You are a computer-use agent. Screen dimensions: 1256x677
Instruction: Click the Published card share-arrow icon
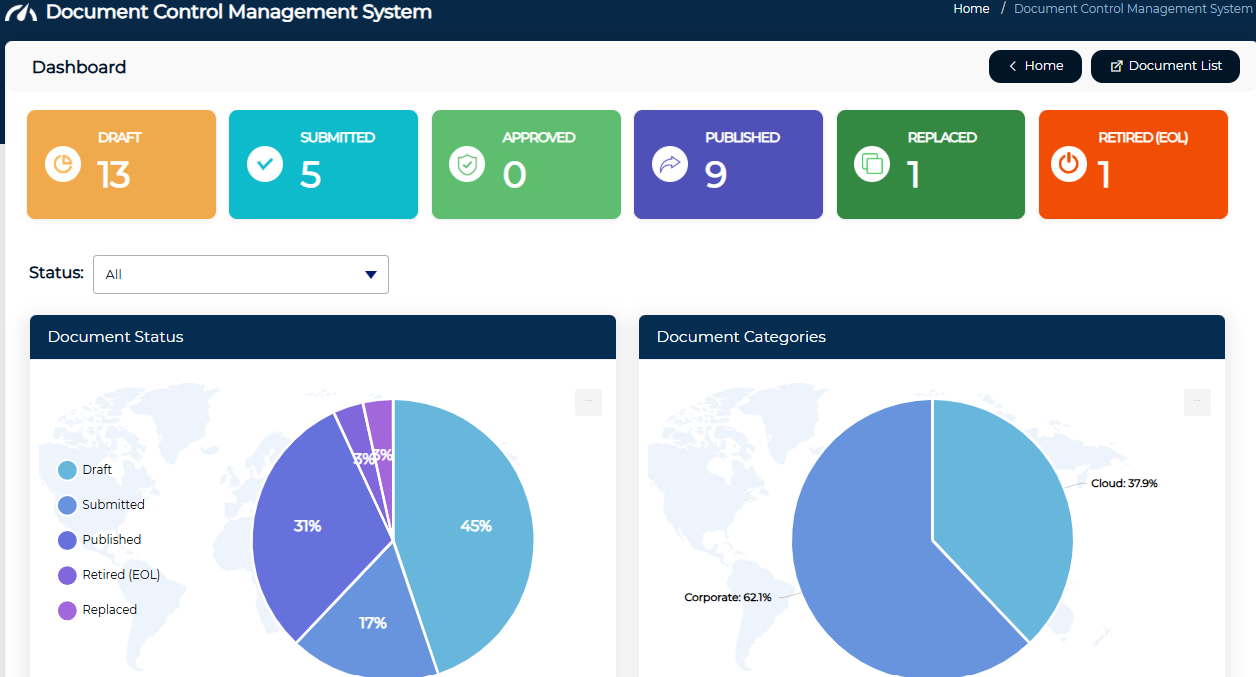670,163
